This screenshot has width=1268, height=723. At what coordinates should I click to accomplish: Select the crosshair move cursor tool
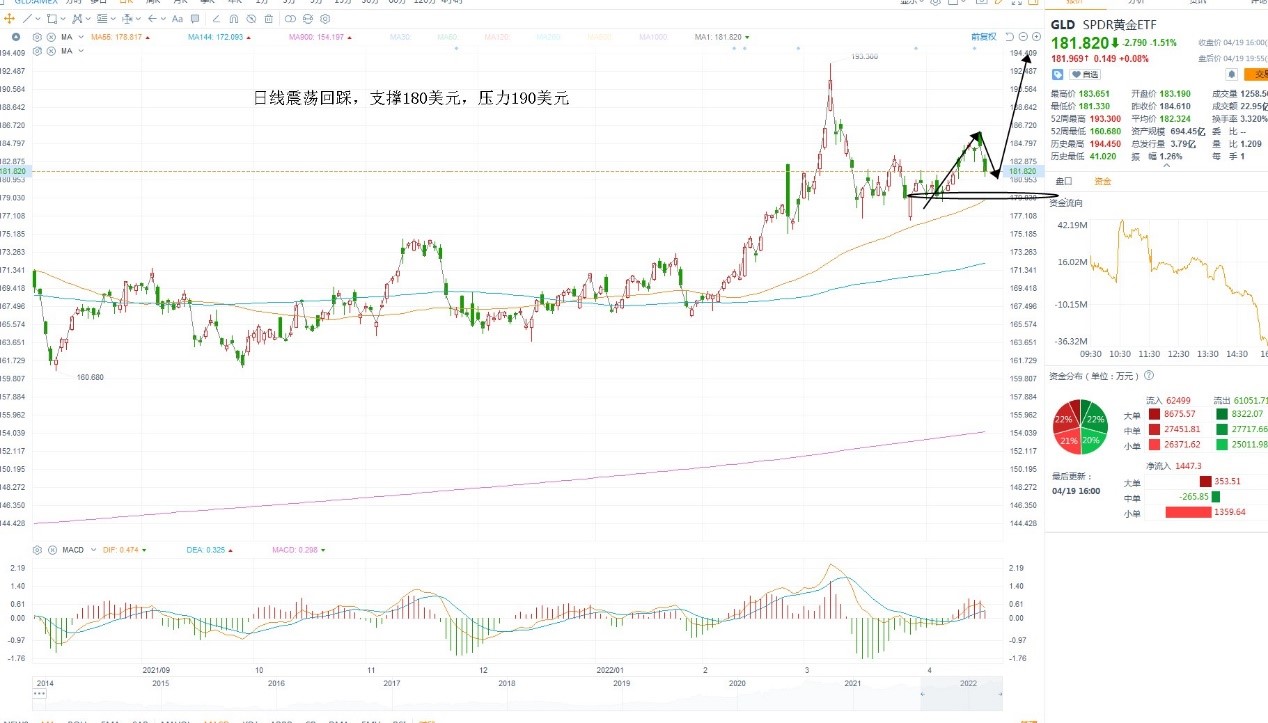[9, 19]
